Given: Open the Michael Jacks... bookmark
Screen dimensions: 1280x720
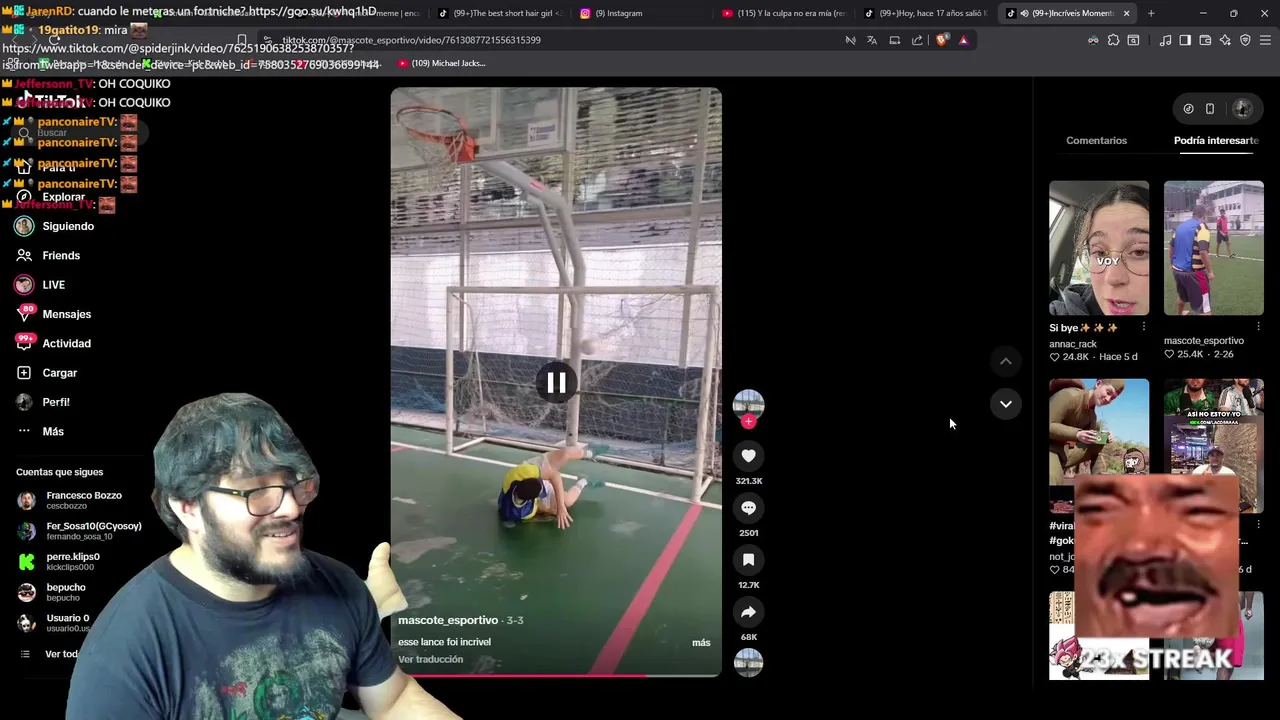Looking at the screenshot, I should (x=441, y=63).
